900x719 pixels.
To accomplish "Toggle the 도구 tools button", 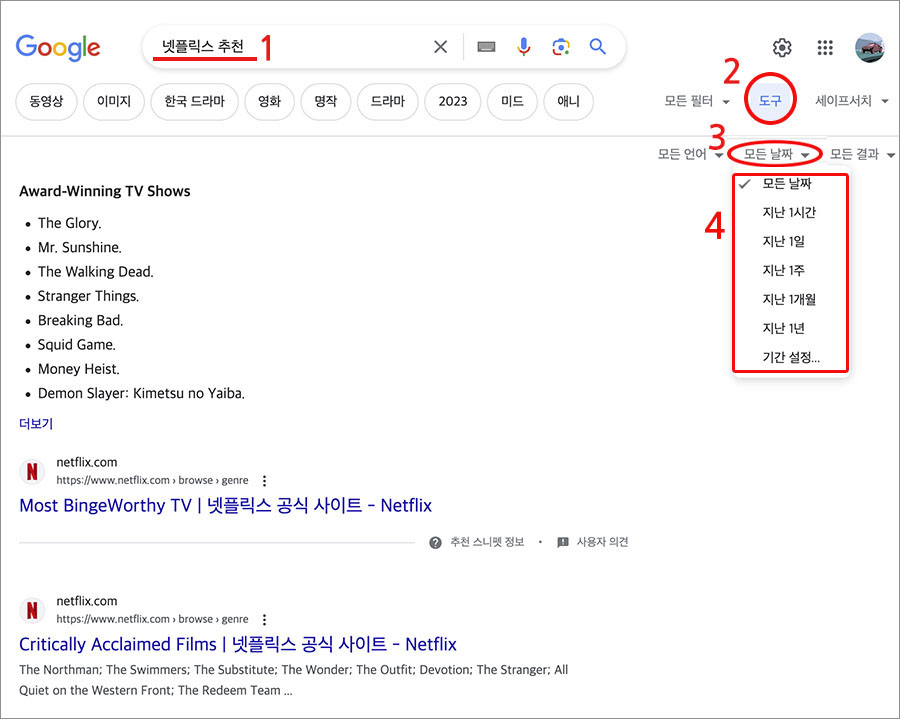I will 770,100.
